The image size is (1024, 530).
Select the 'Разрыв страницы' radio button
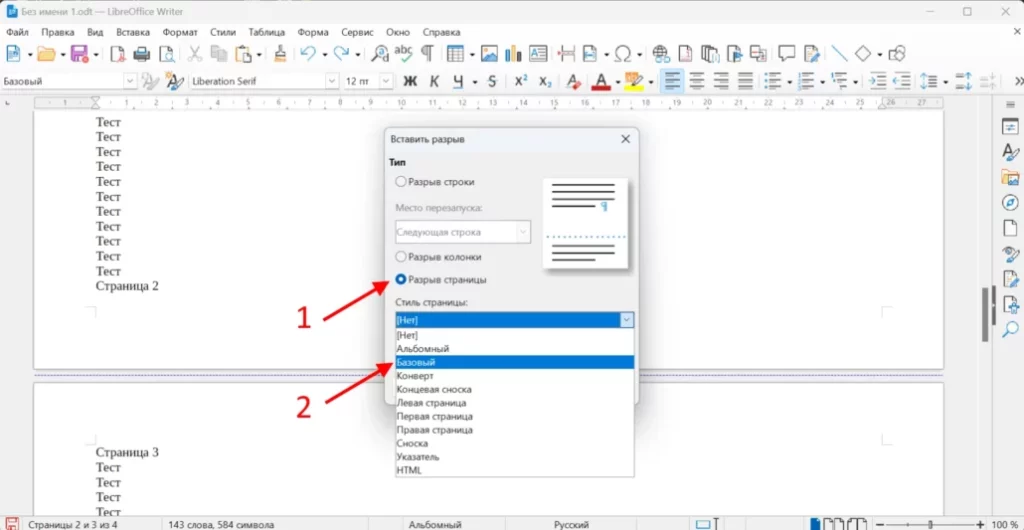[401, 279]
